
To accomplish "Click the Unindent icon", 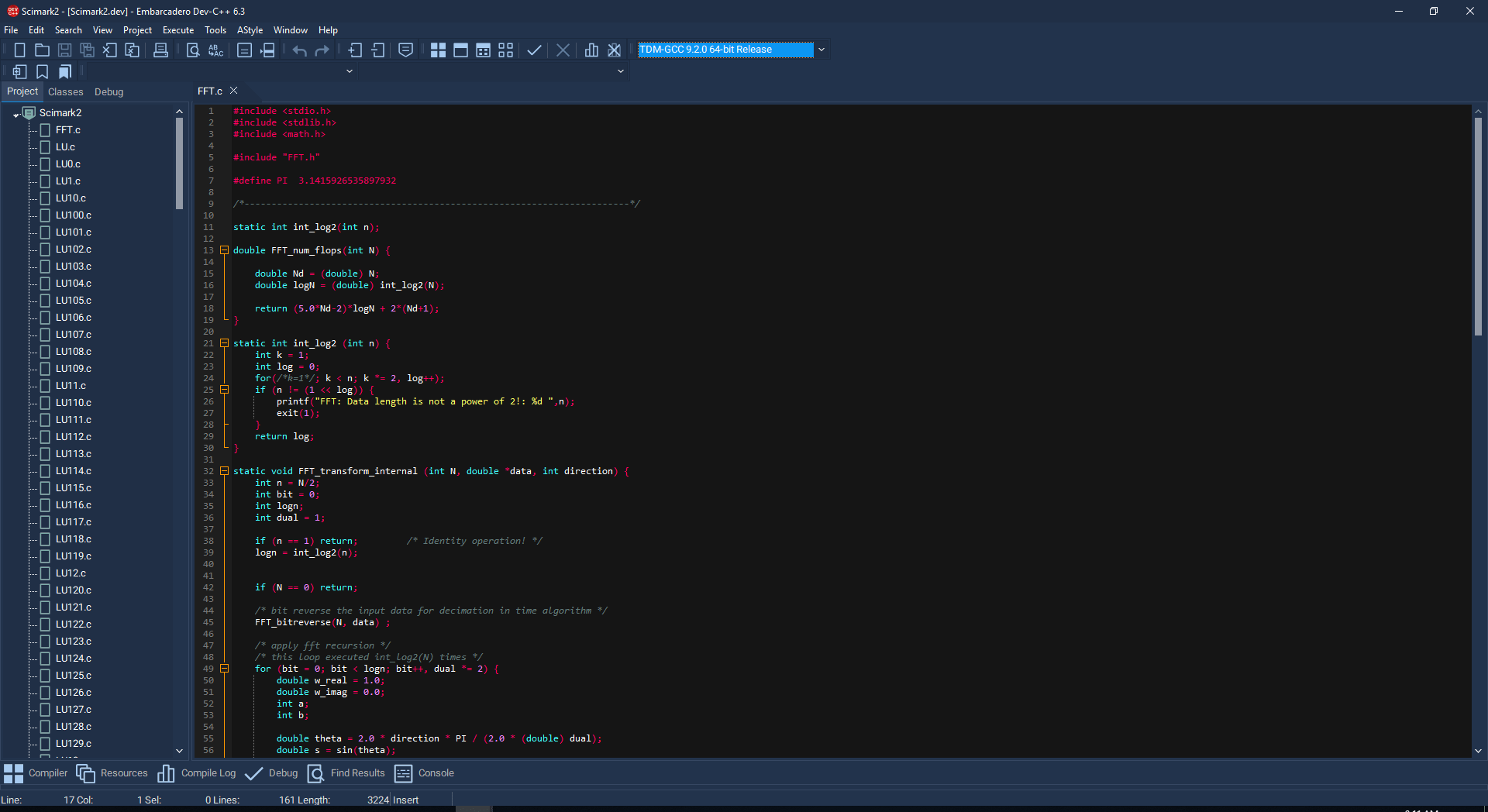I will coord(378,50).
